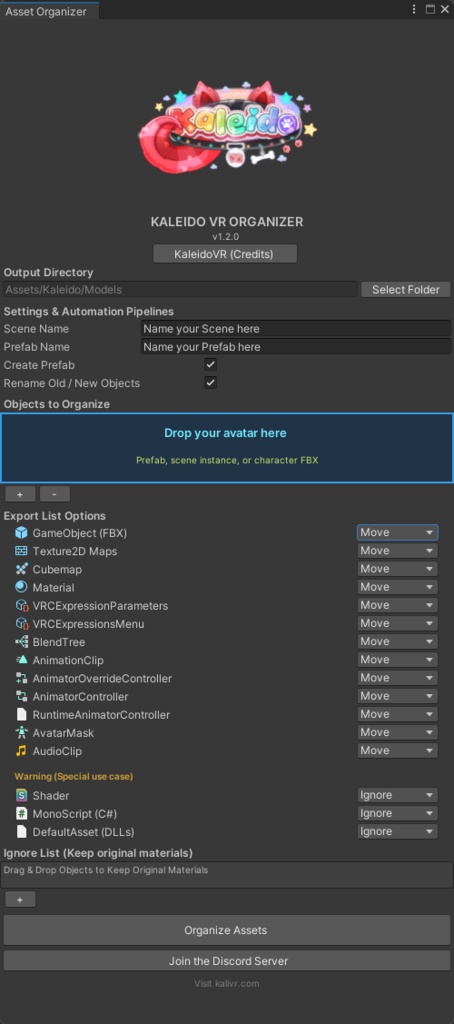Click the AnimatorController icon
The image size is (454, 1024).
click(x=22, y=696)
